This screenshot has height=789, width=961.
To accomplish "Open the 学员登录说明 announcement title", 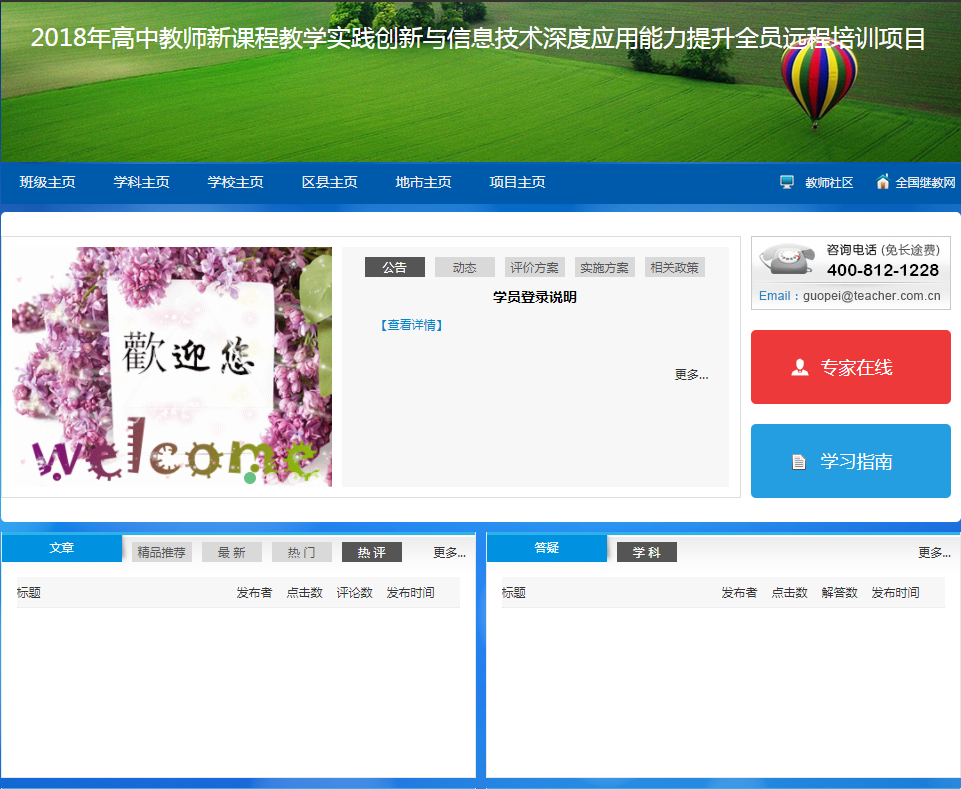I will [x=535, y=297].
